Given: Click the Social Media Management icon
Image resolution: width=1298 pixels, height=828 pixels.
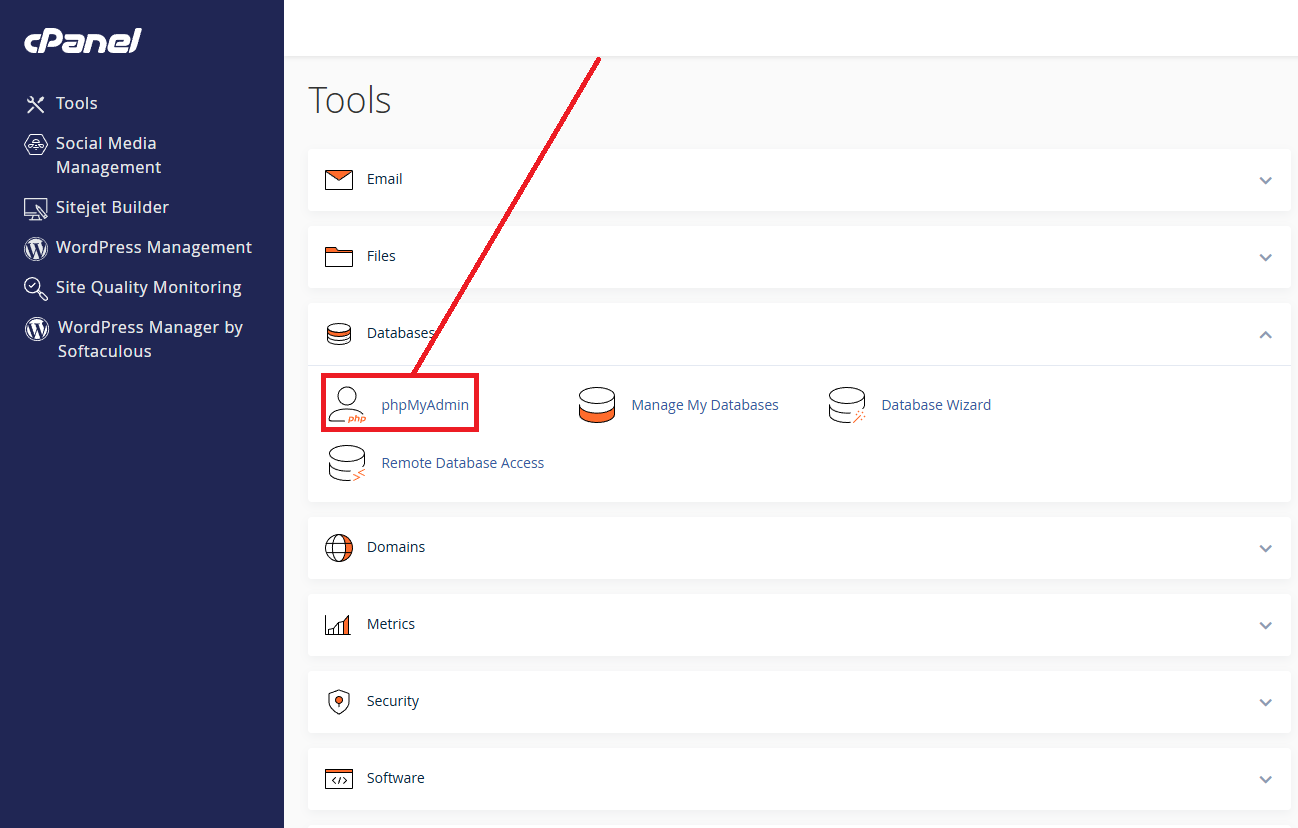Looking at the screenshot, I should [x=36, y=144].
